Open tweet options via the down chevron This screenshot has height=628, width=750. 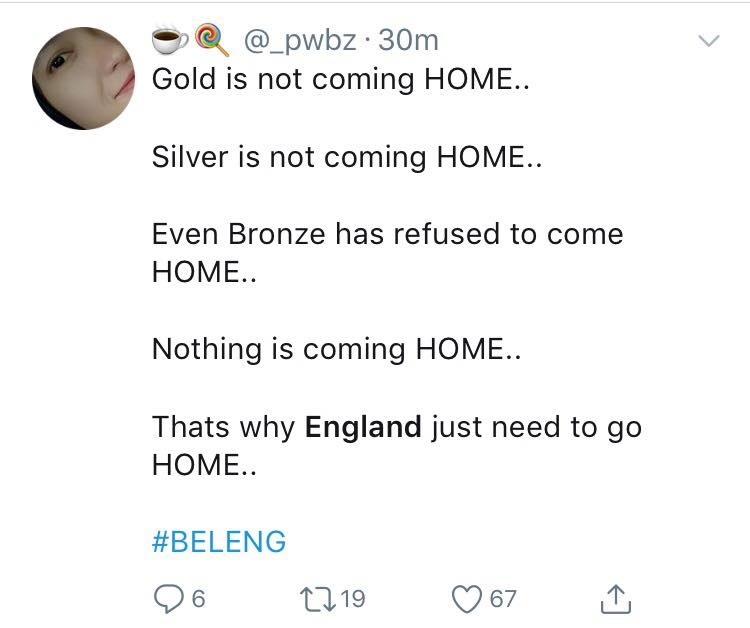(708, 41)
